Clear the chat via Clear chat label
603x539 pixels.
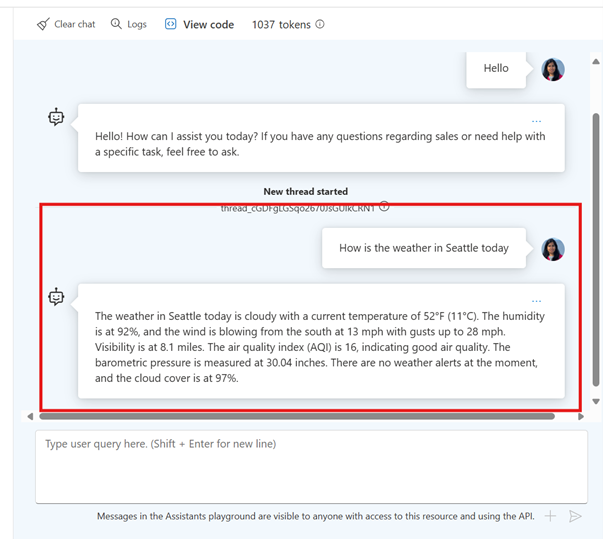pos(75,24)
